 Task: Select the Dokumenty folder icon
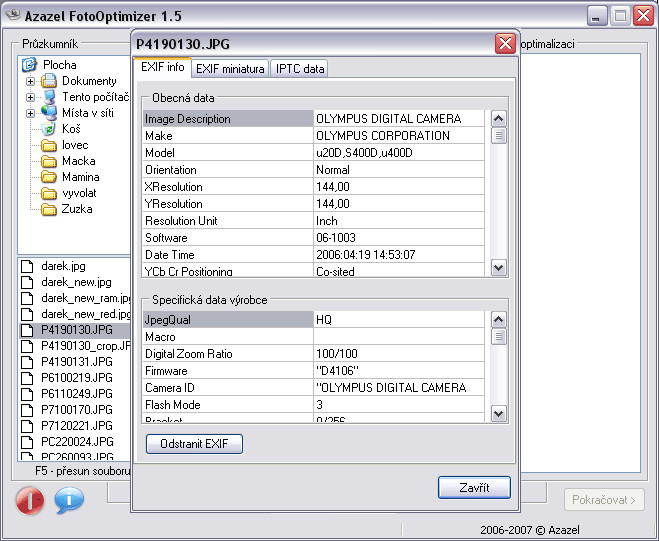tap(49, 81)
